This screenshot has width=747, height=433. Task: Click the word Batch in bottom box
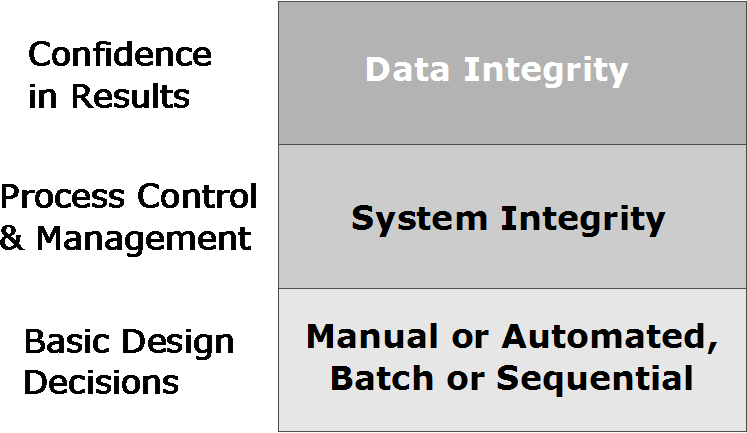pyautogui.click(x=382, y=378)
